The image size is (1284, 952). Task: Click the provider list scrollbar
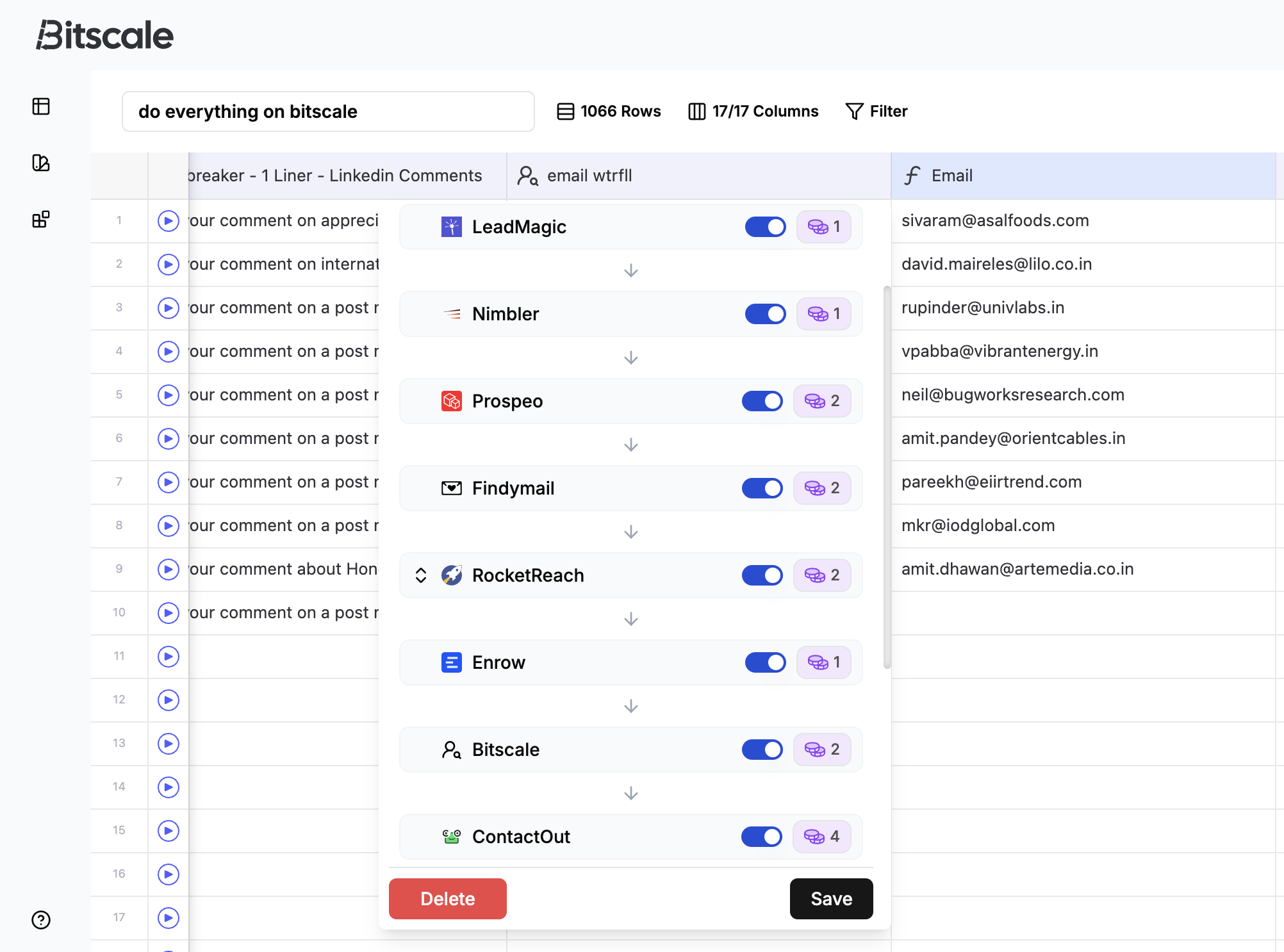coord(887,477)
